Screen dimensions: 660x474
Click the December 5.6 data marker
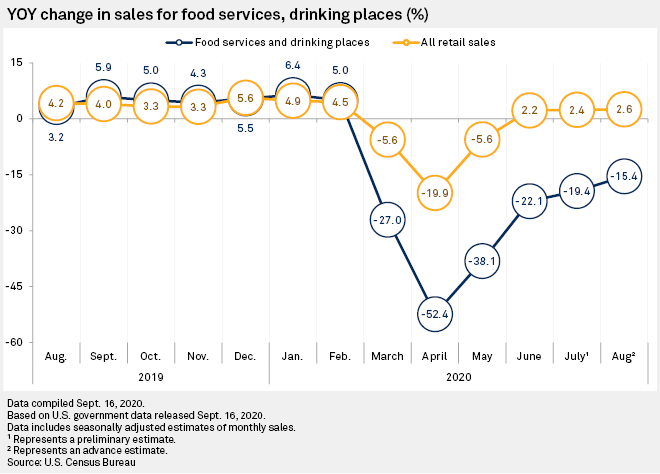click(246, 98)
